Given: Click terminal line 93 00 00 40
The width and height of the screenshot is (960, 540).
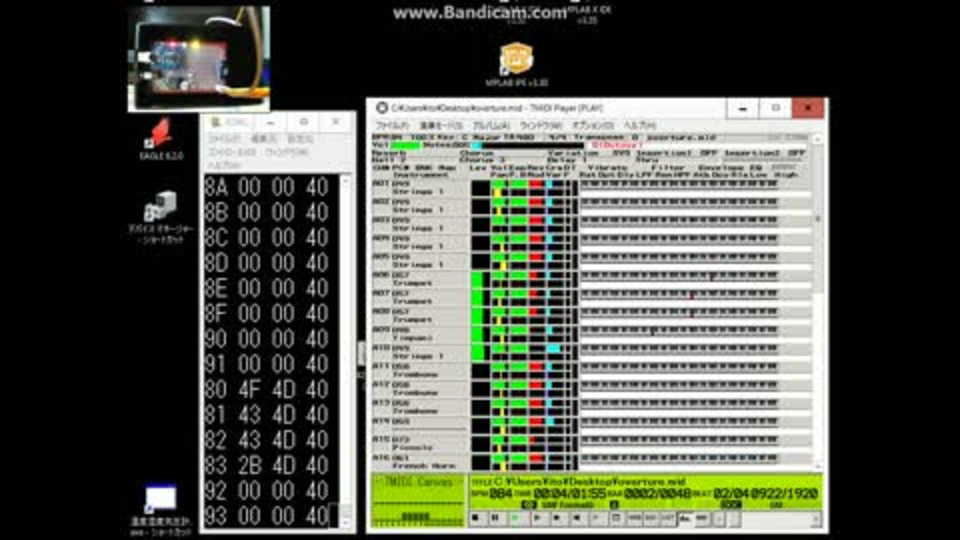Looking at the screenshot, I should click(266, 516).
